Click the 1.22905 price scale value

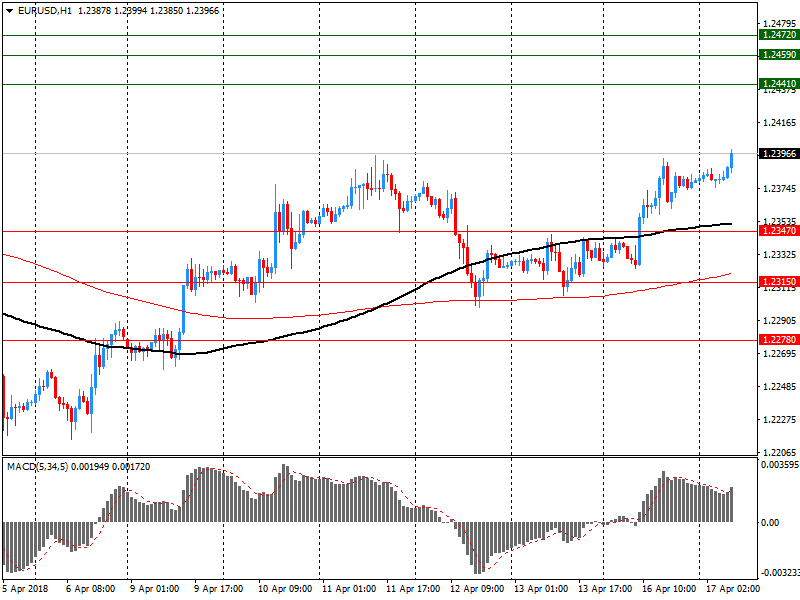coord(780,320)
